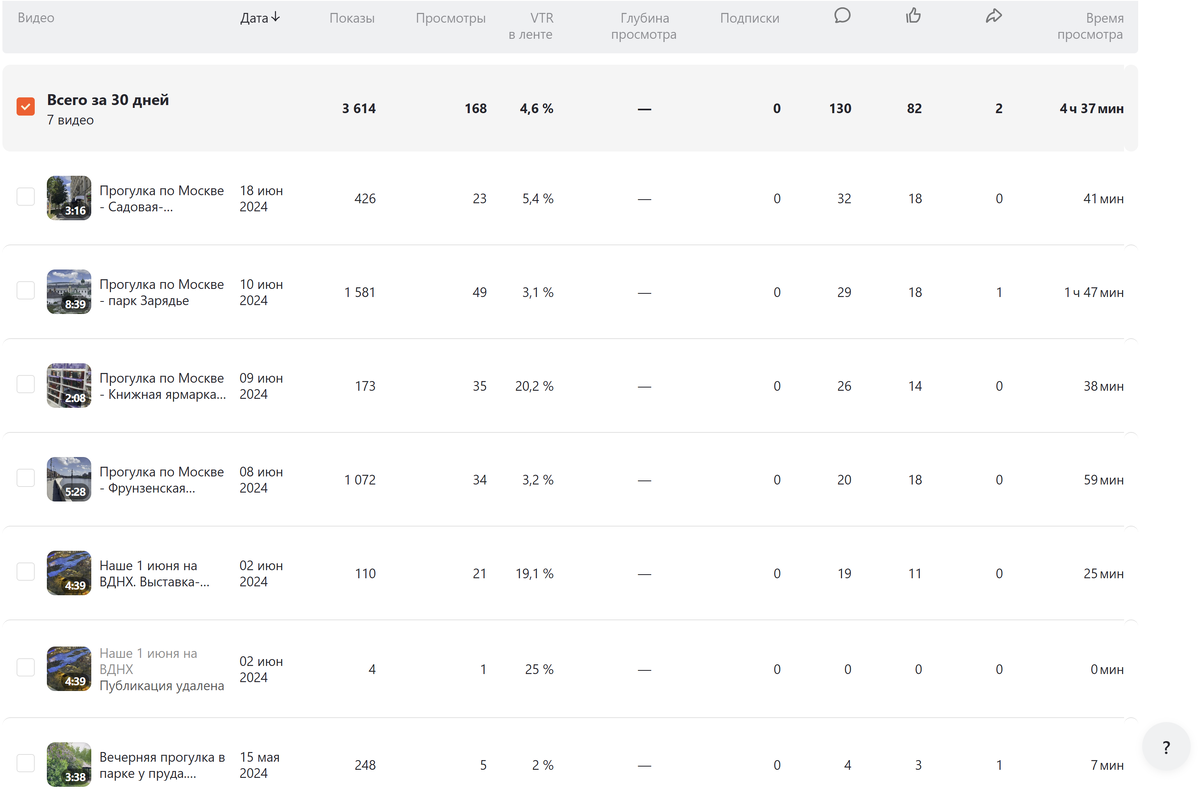Click the shares arrow column header
Screen dimensions: 1200x790
point(993,16)
